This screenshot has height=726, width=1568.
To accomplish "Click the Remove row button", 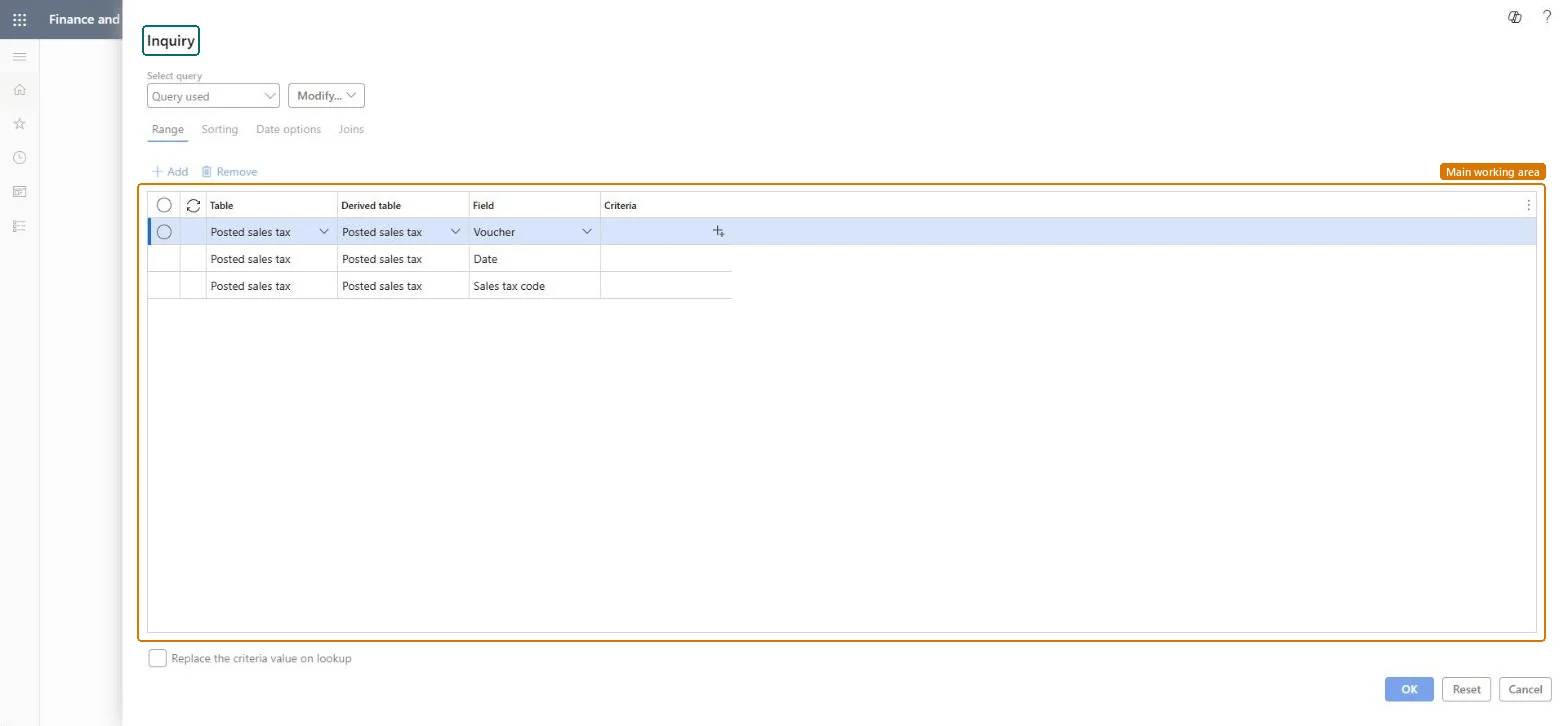I will (x=229, y=172).
